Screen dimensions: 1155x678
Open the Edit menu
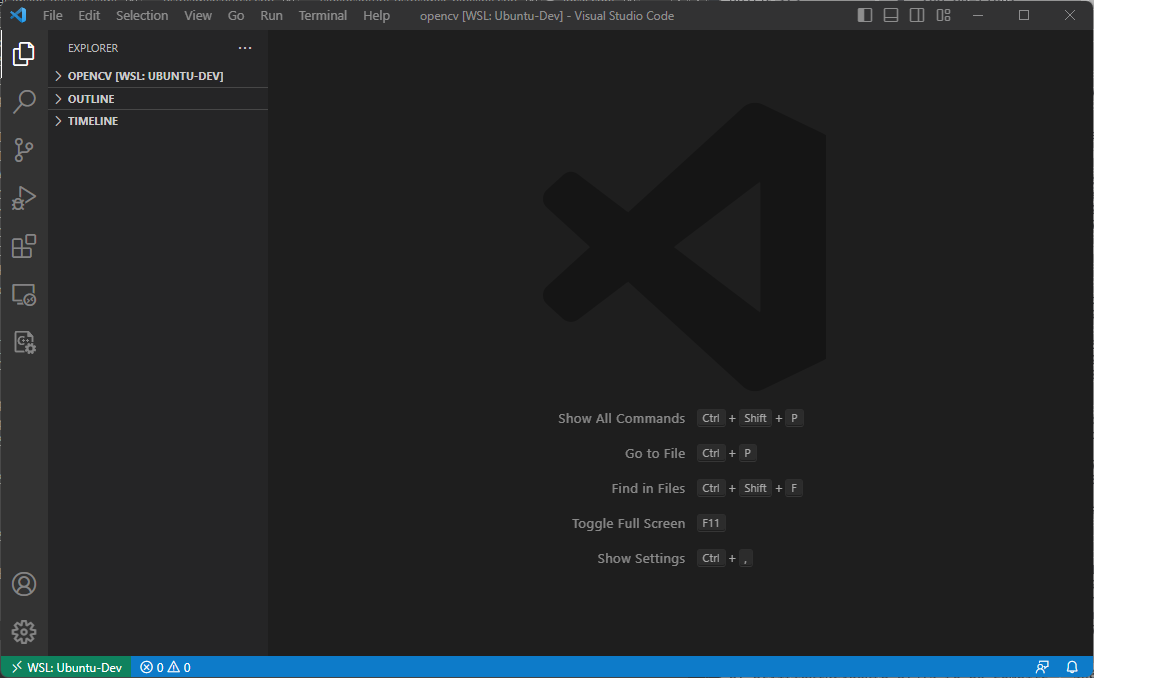coord(89,15)
